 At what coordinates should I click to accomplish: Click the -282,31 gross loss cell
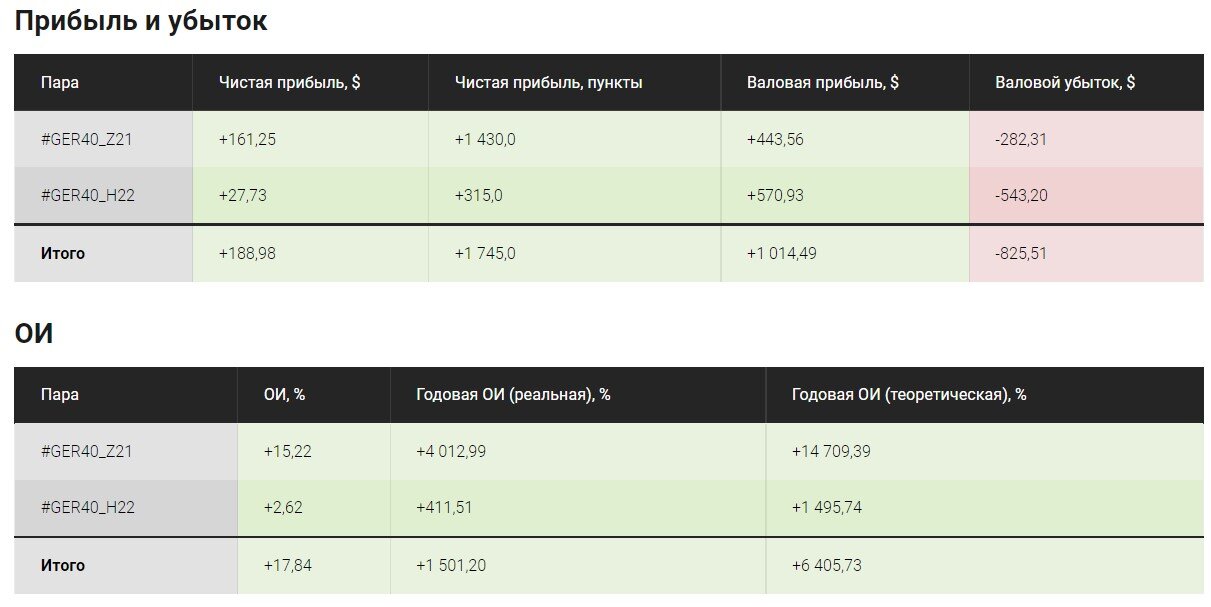pos(1021,140)
